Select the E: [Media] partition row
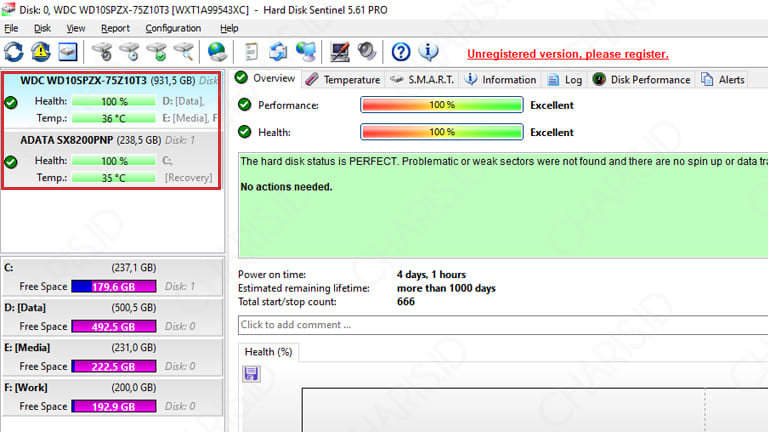 113,357
